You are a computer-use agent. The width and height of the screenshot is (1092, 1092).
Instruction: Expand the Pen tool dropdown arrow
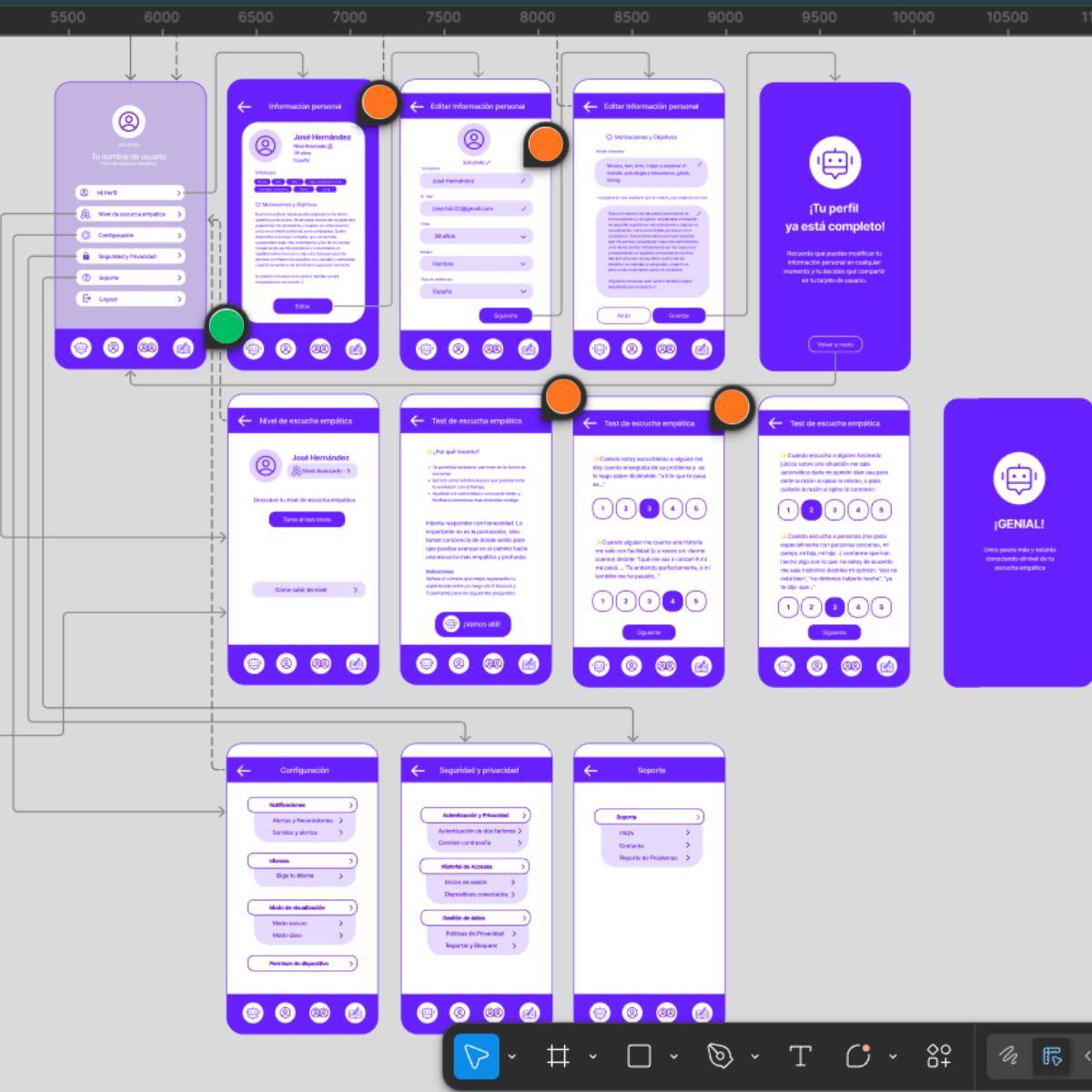[x=755, y=1057]
